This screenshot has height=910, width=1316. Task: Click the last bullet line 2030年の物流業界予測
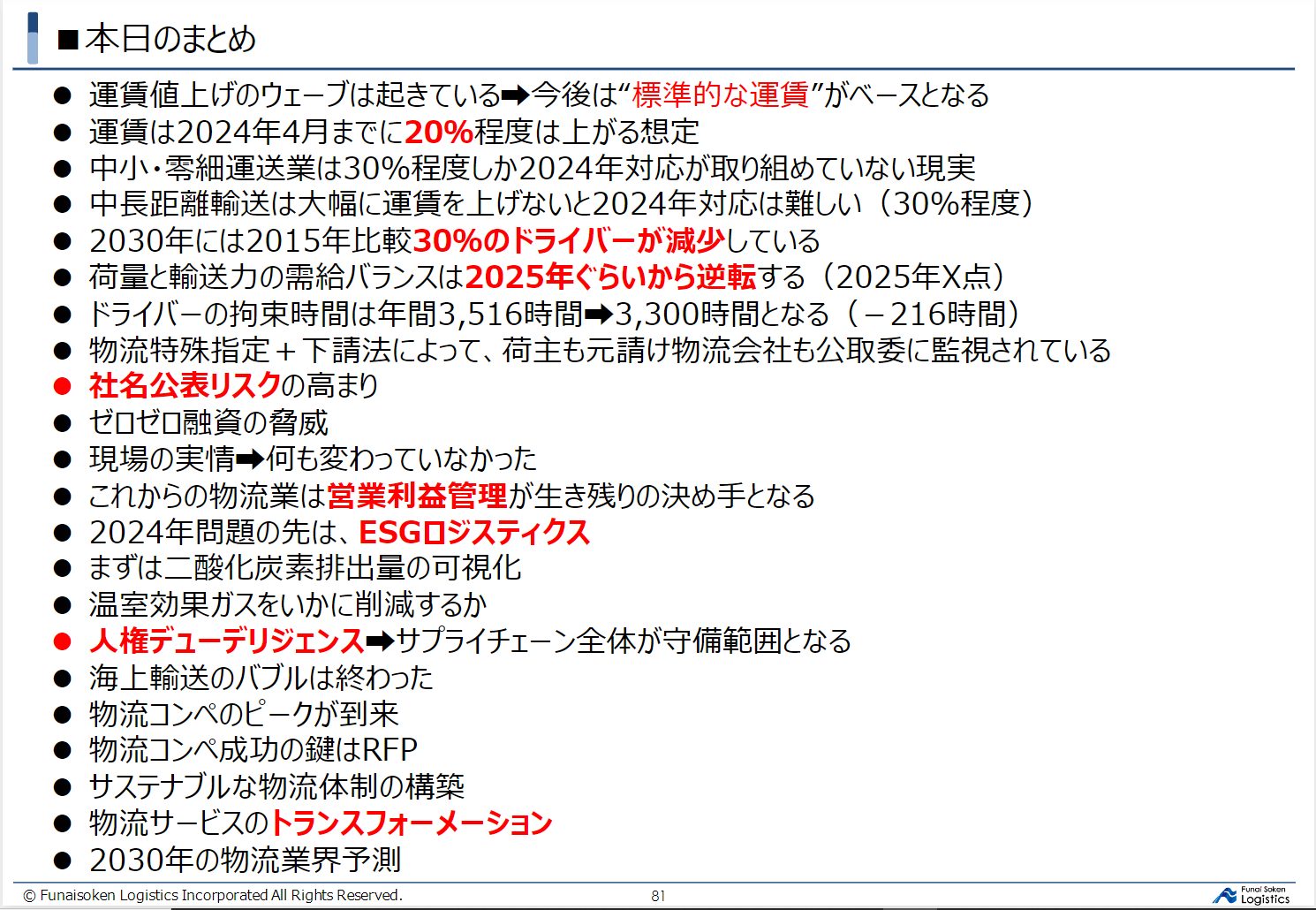click(x=245, y=860)
